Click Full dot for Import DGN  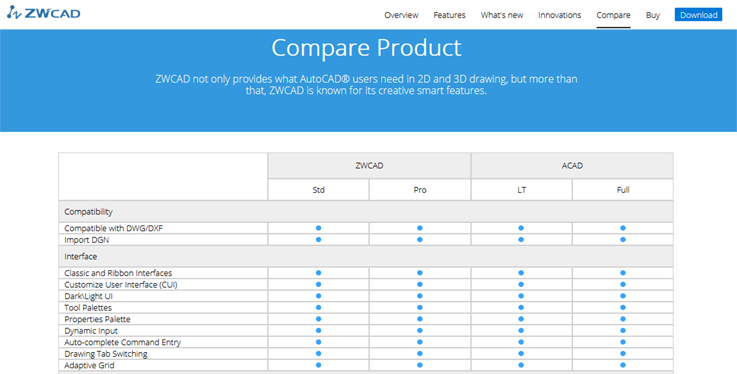click(x=623, y=240)
